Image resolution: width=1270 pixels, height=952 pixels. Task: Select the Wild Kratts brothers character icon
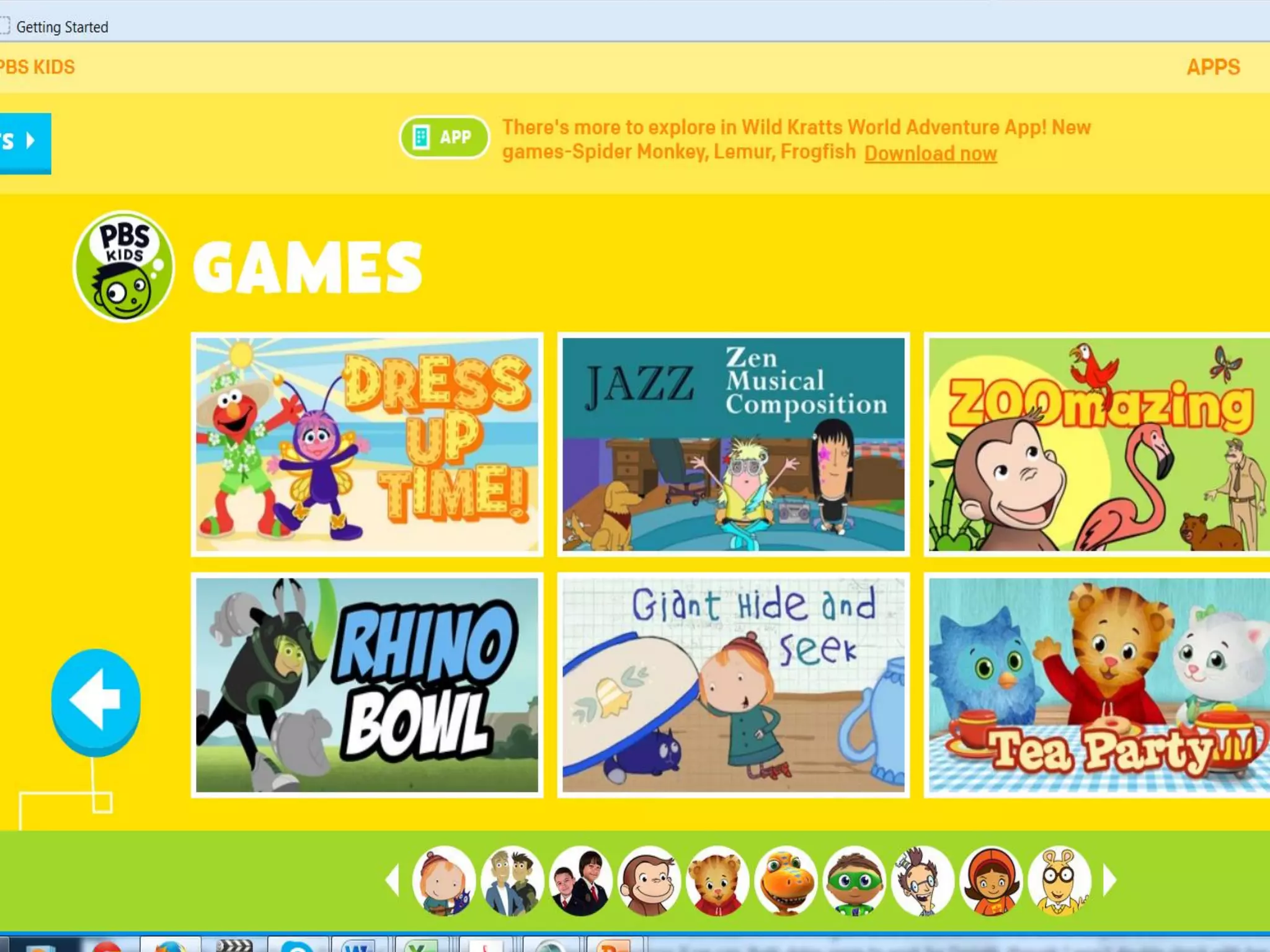[512, 881]
